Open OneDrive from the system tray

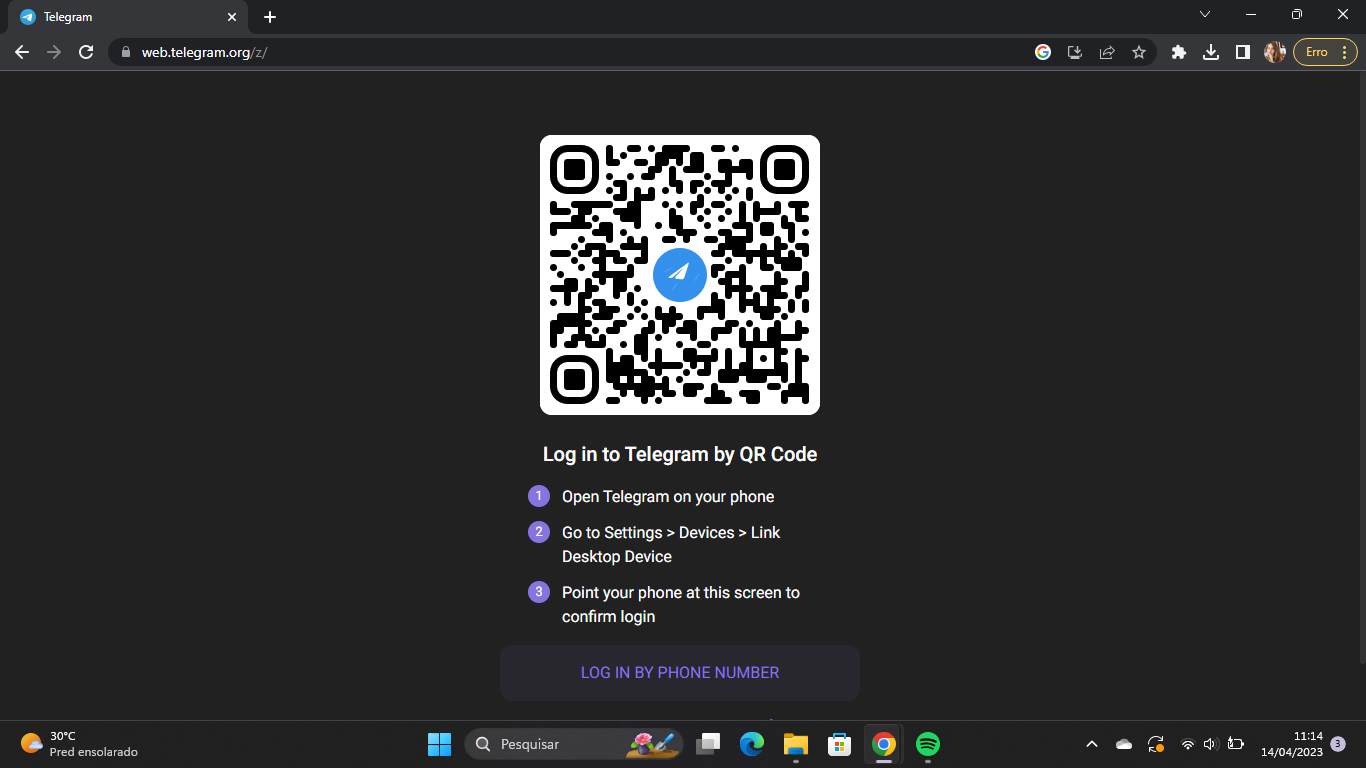(x=1123, y=744)
